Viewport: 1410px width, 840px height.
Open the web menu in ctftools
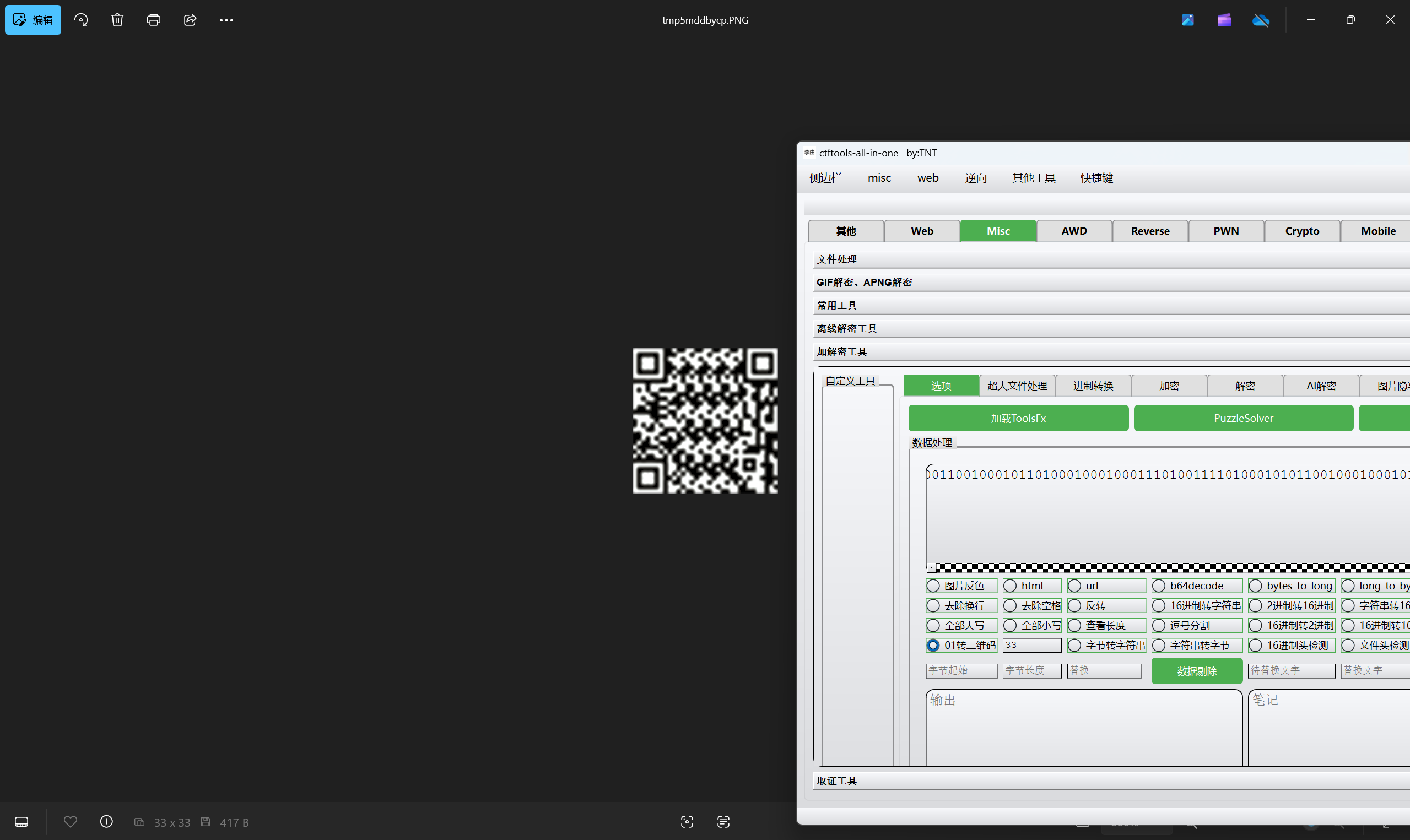(928, 178)
